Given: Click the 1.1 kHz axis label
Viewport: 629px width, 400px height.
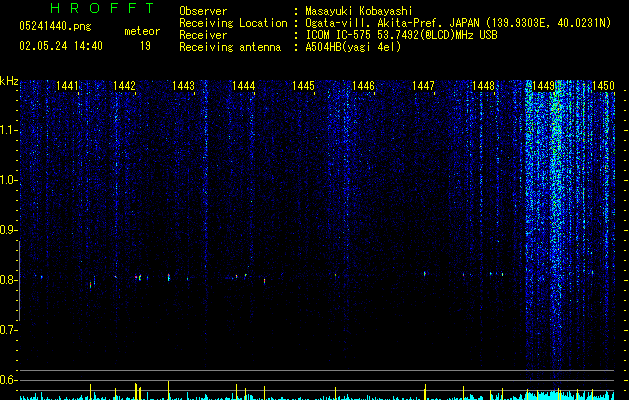Looking at the screenshot, I should tap(8, 130).
